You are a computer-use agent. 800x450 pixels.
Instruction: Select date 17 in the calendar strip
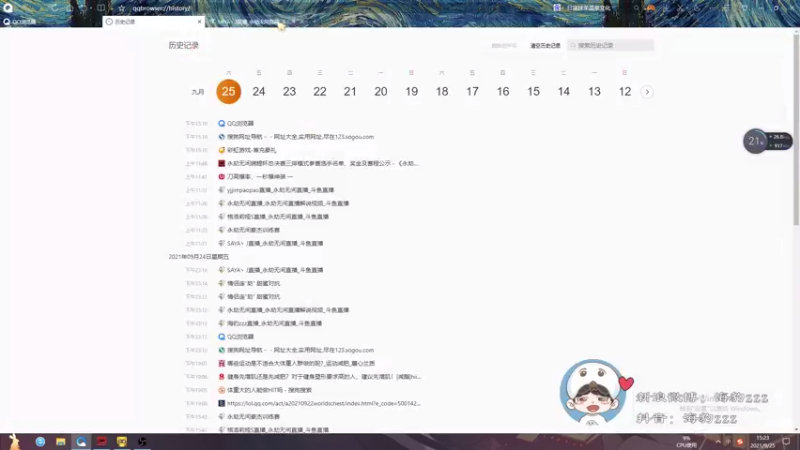click(472, 92)
